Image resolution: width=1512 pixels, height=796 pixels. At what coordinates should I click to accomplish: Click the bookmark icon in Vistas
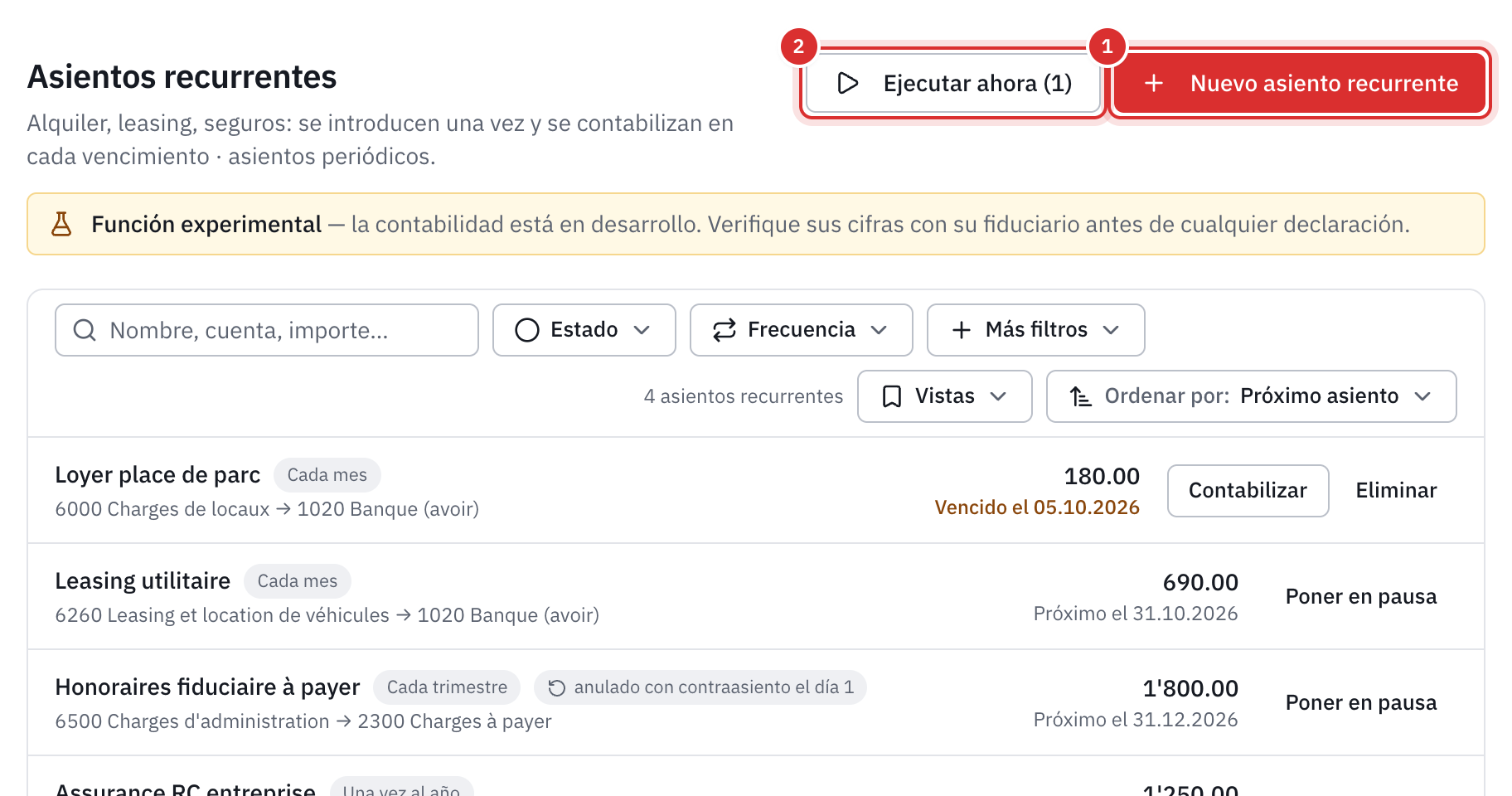pyautogui.click(x=892, y=396)
